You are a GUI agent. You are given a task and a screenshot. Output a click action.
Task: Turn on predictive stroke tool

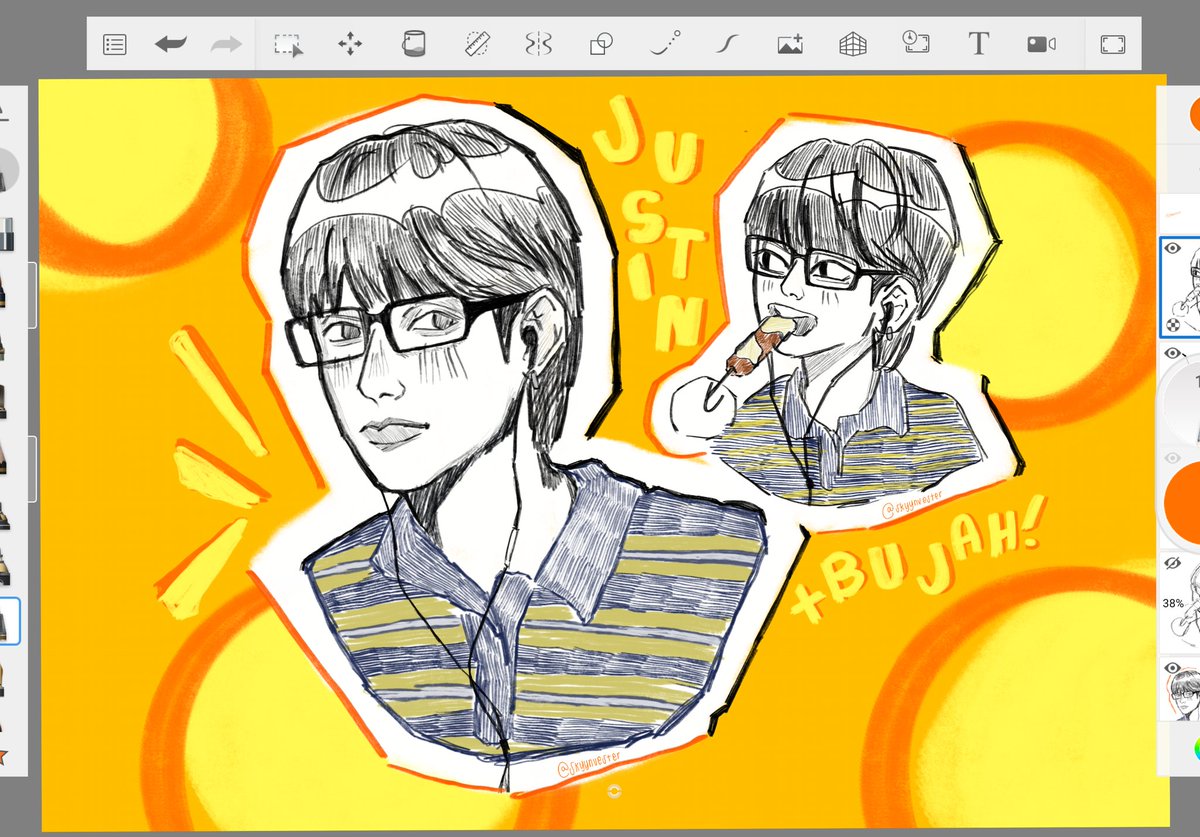(664, 44)
